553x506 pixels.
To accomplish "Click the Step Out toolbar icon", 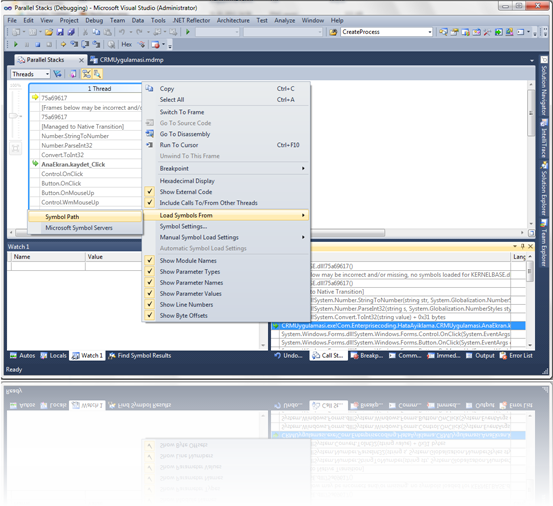I will (x=96, y=44).
